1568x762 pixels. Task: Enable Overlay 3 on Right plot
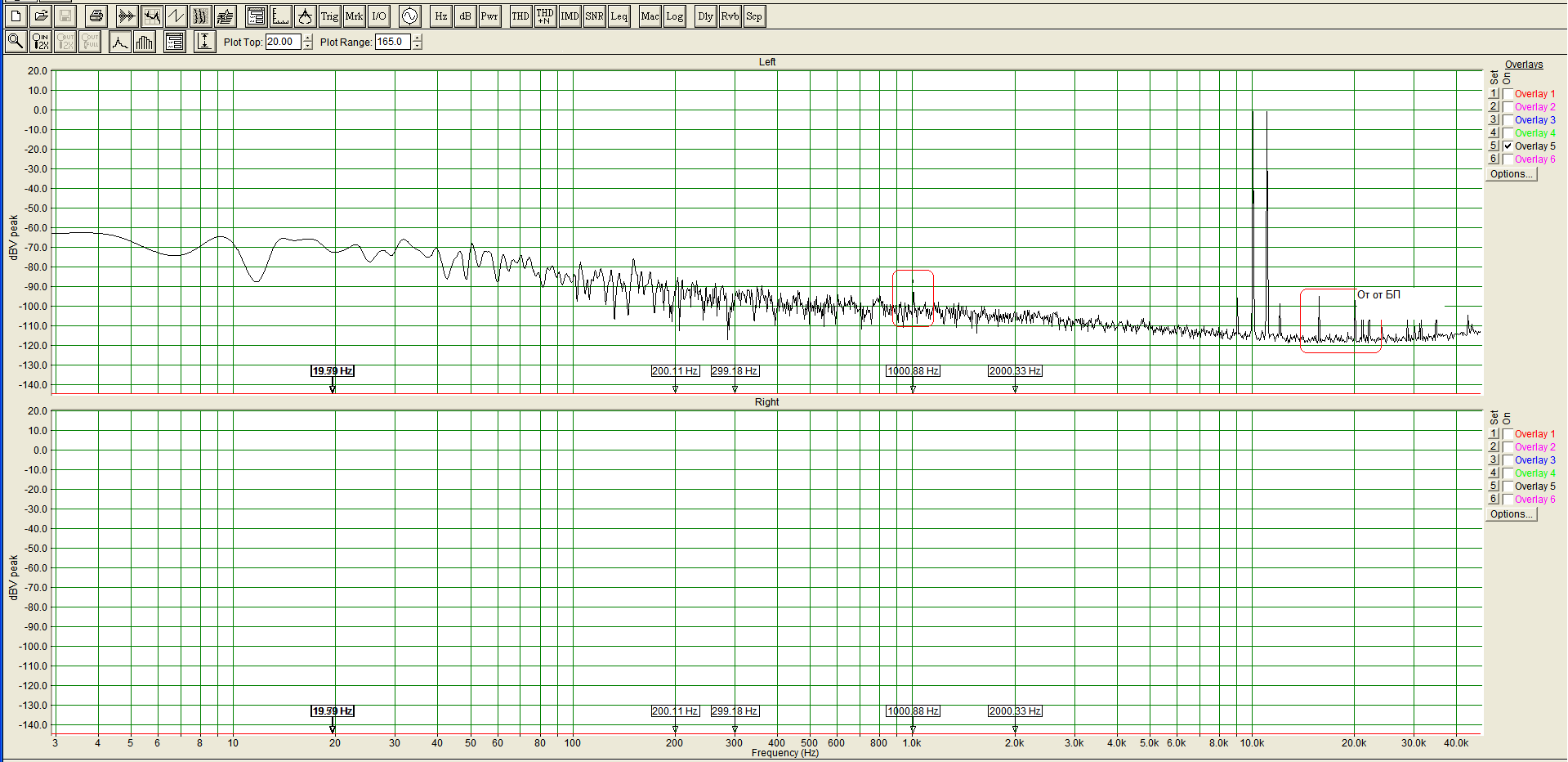click(x=1508, y=460)
